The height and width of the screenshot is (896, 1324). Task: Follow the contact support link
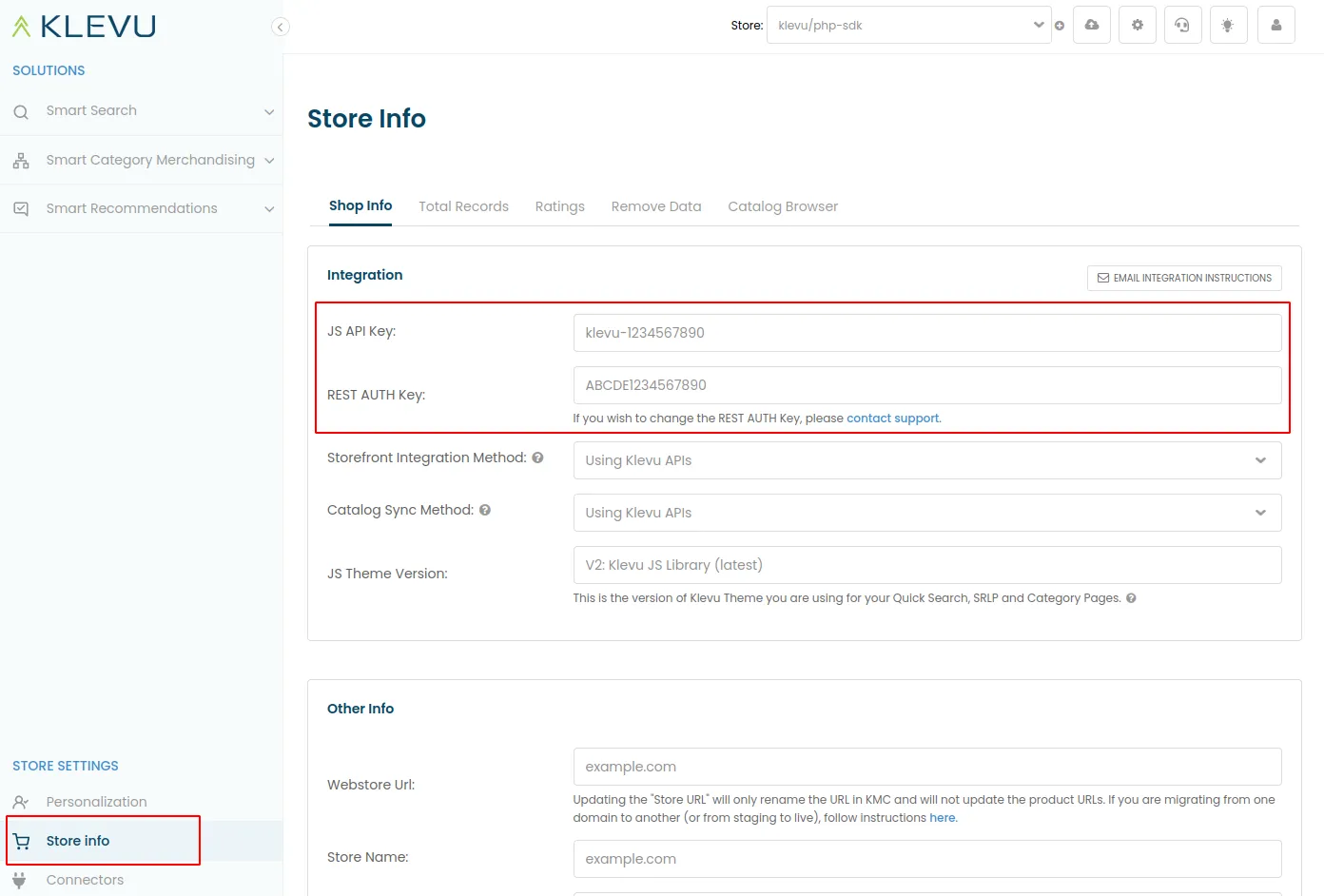[892, 419]
